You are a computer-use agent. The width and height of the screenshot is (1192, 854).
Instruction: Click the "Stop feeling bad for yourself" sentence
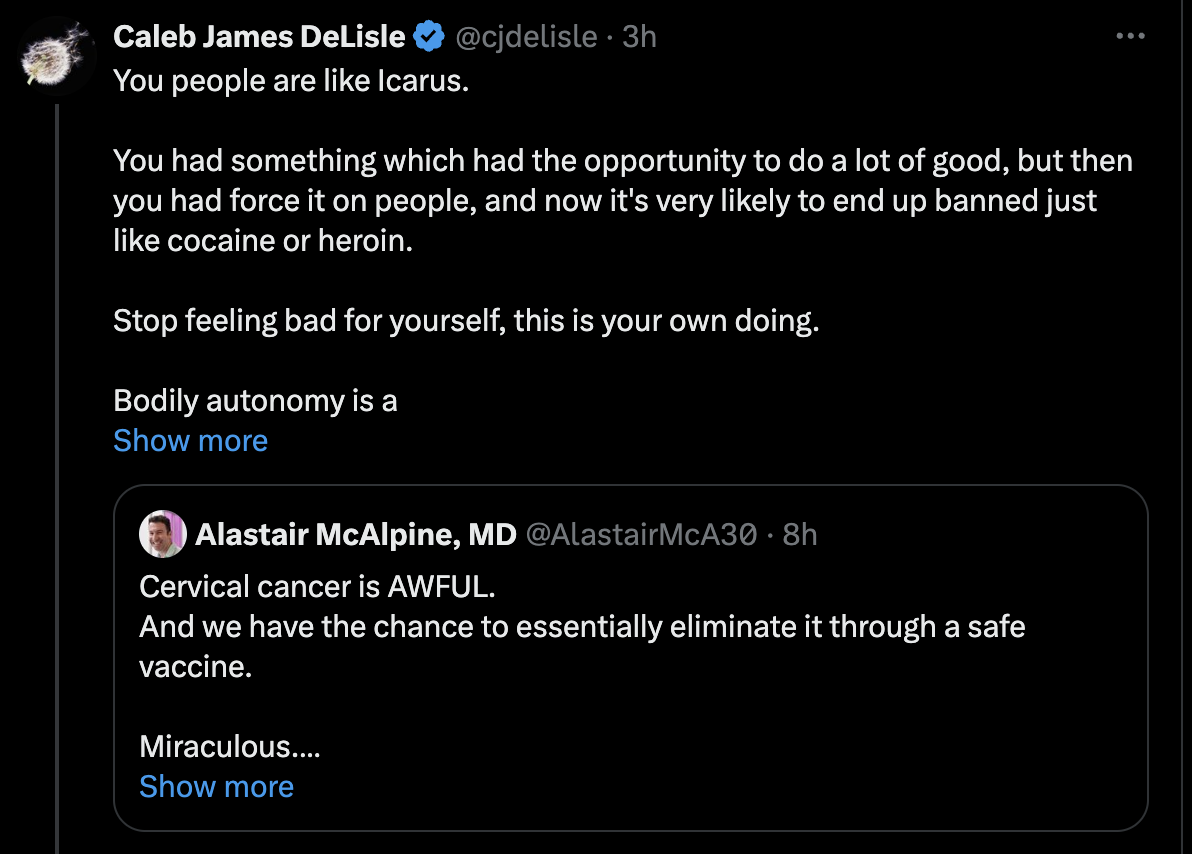coord(466,321)
